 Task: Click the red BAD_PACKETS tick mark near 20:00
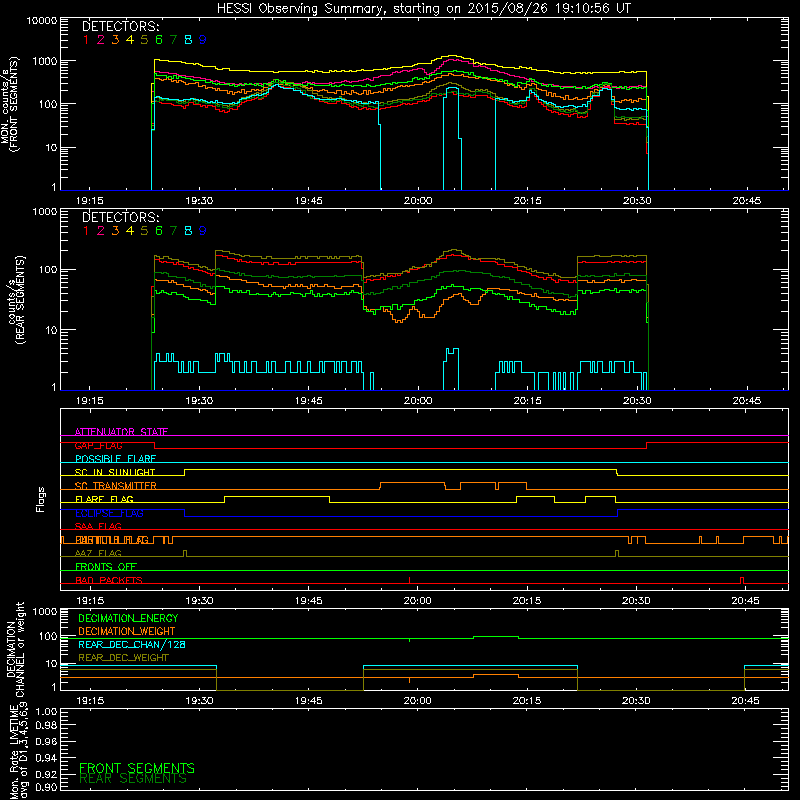(410, 580)
